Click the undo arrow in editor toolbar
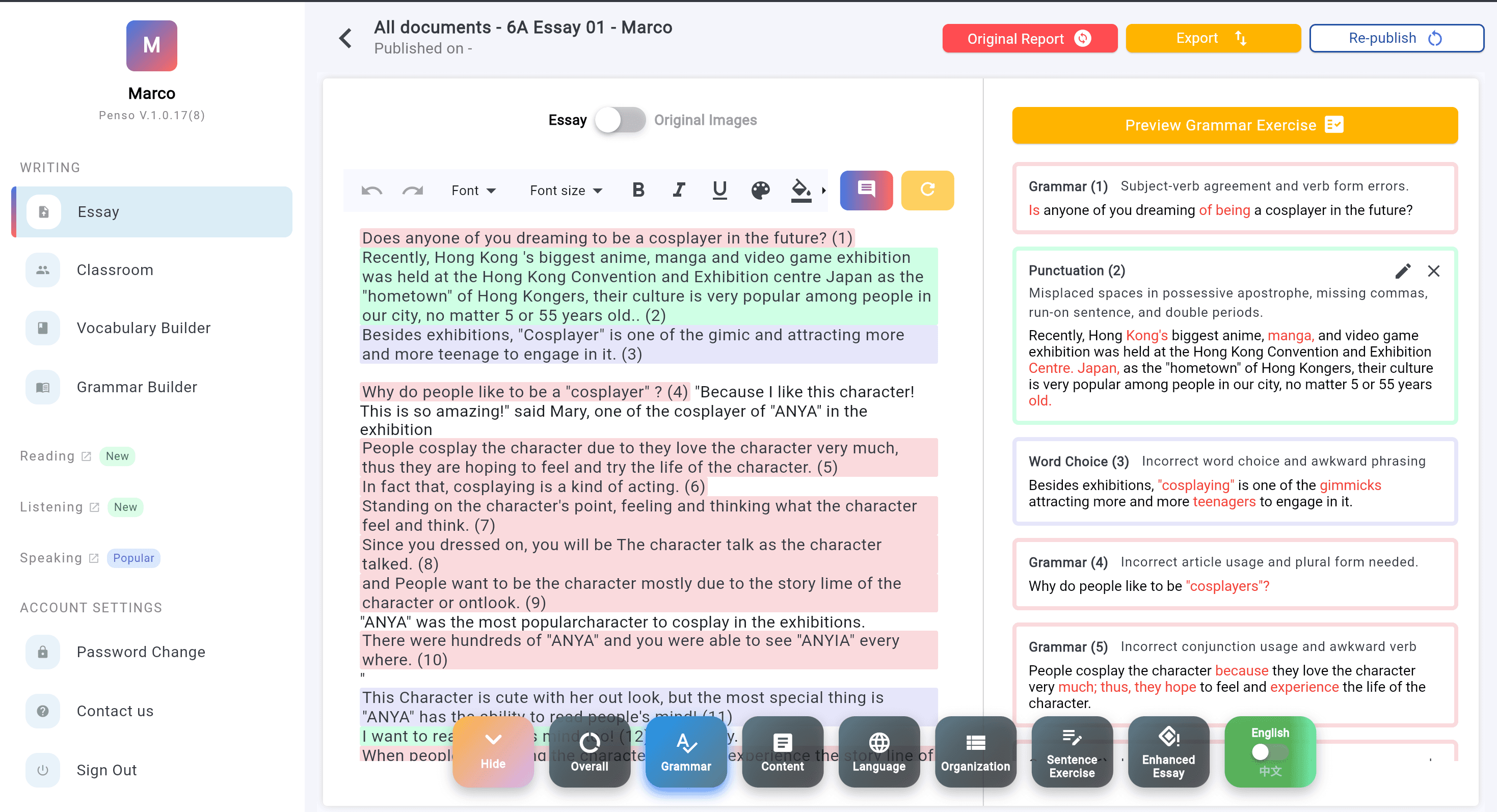Viewport: 1497px width, 812px height. [x=371, y=191]
